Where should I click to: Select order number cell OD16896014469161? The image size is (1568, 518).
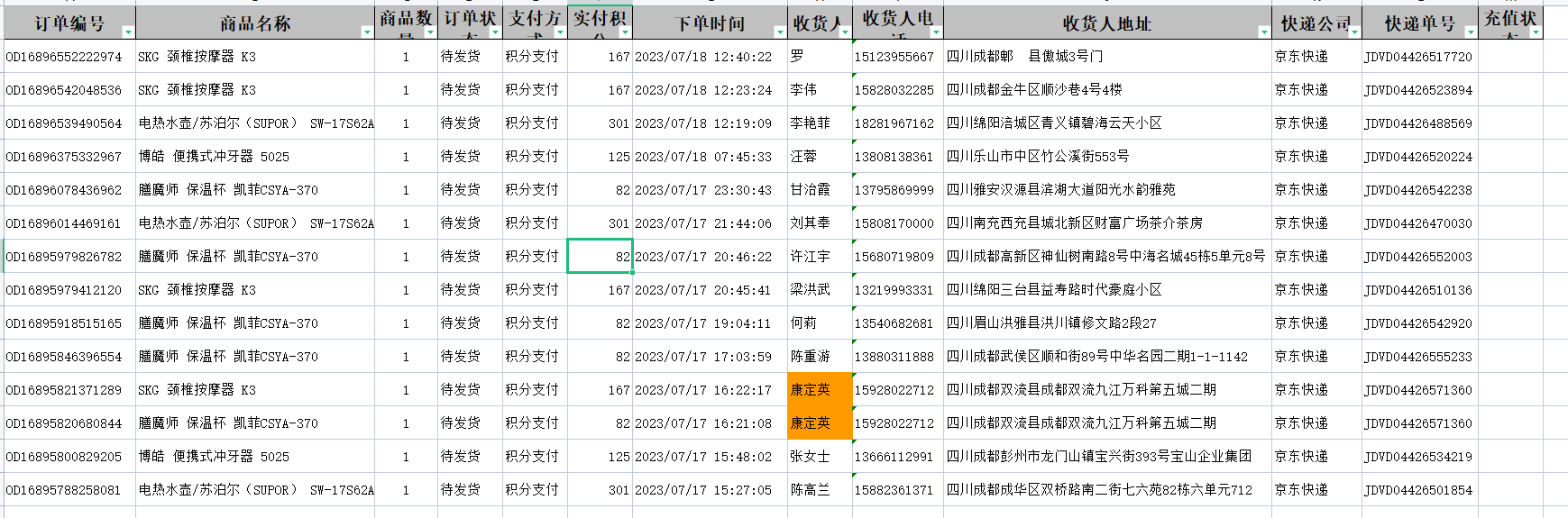tap(70, 223)
